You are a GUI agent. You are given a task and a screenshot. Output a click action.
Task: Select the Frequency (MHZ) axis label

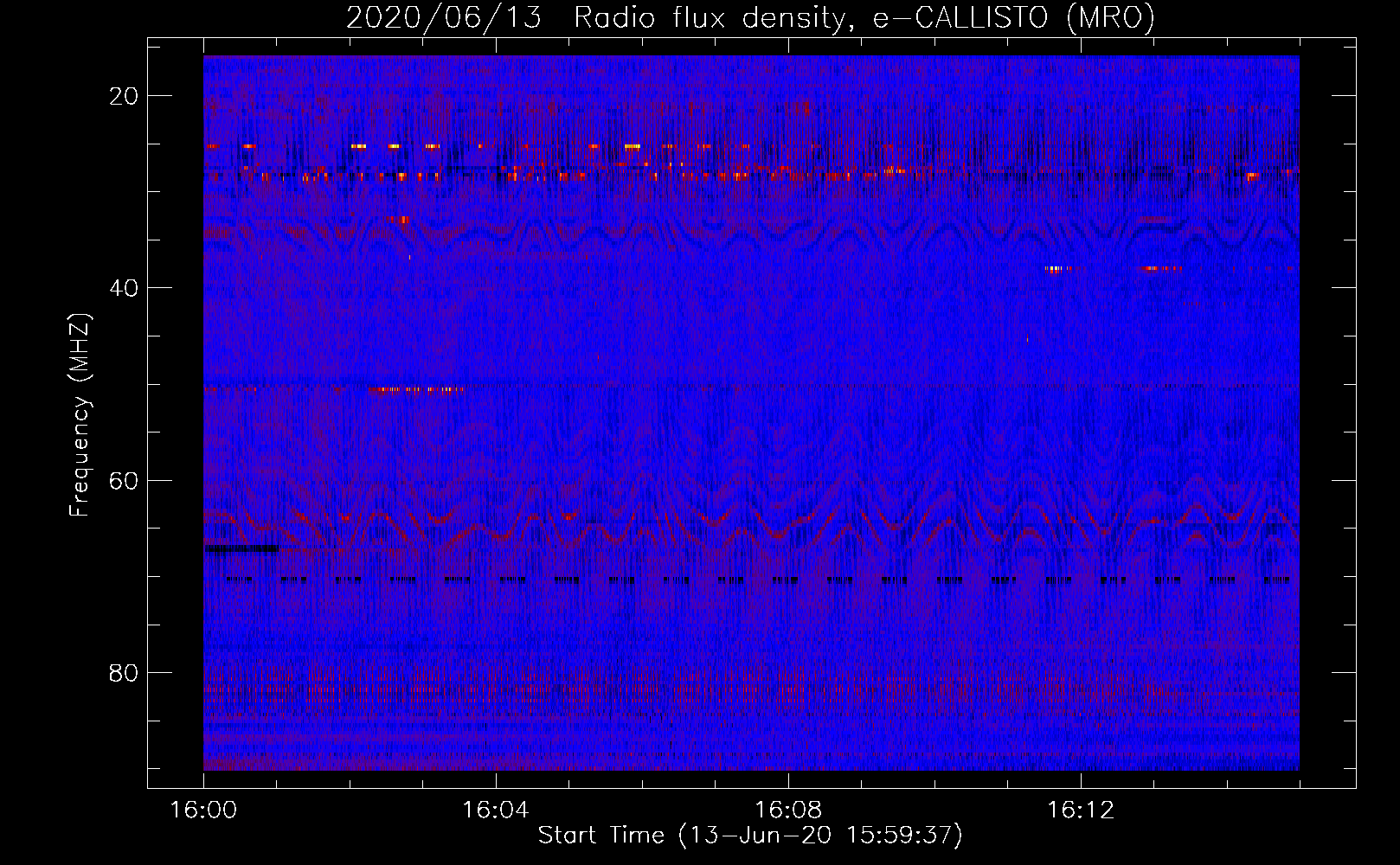coord(80,415)
